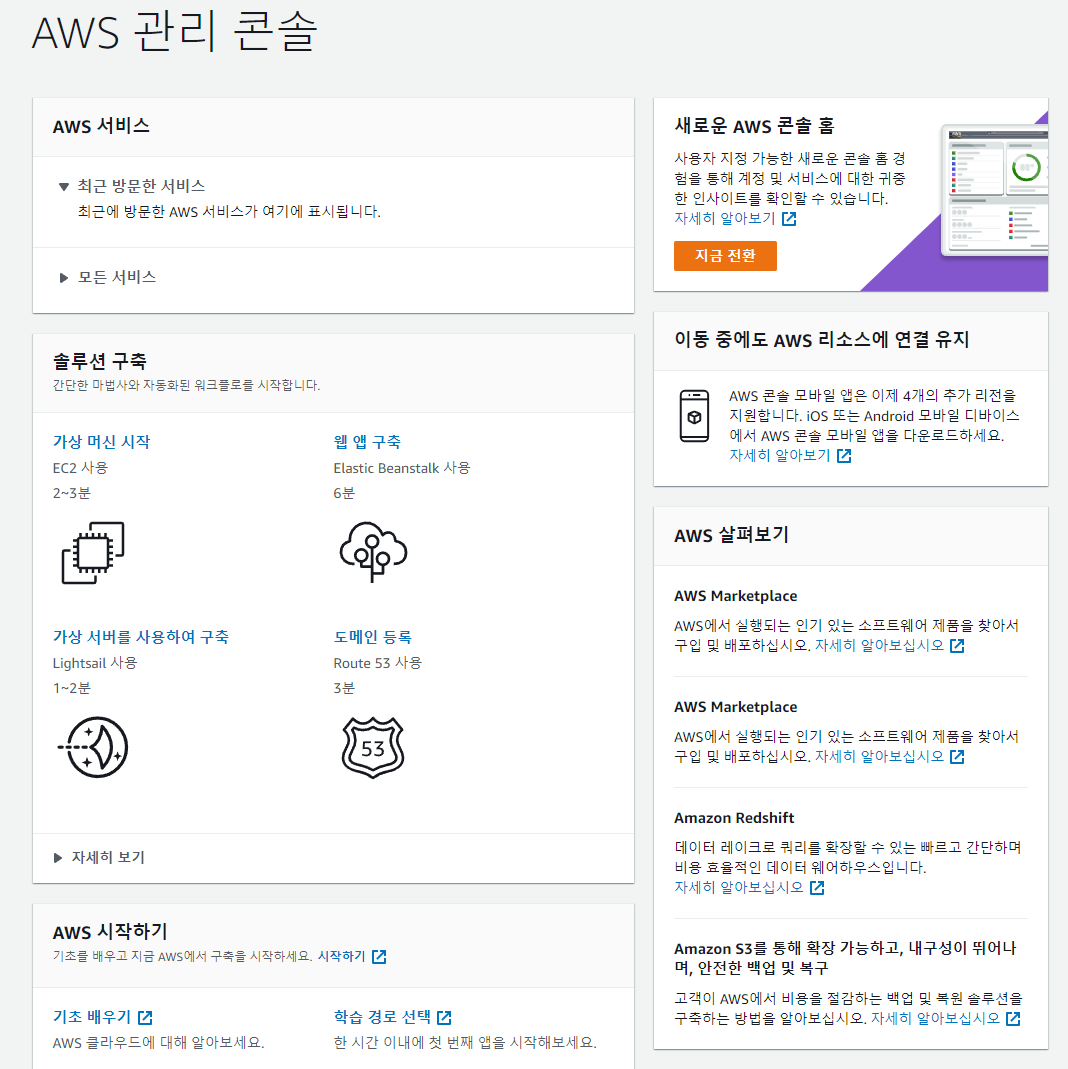
Task: Click external link icon next to 학습 경로 선택
Action: click(444, 1018)
